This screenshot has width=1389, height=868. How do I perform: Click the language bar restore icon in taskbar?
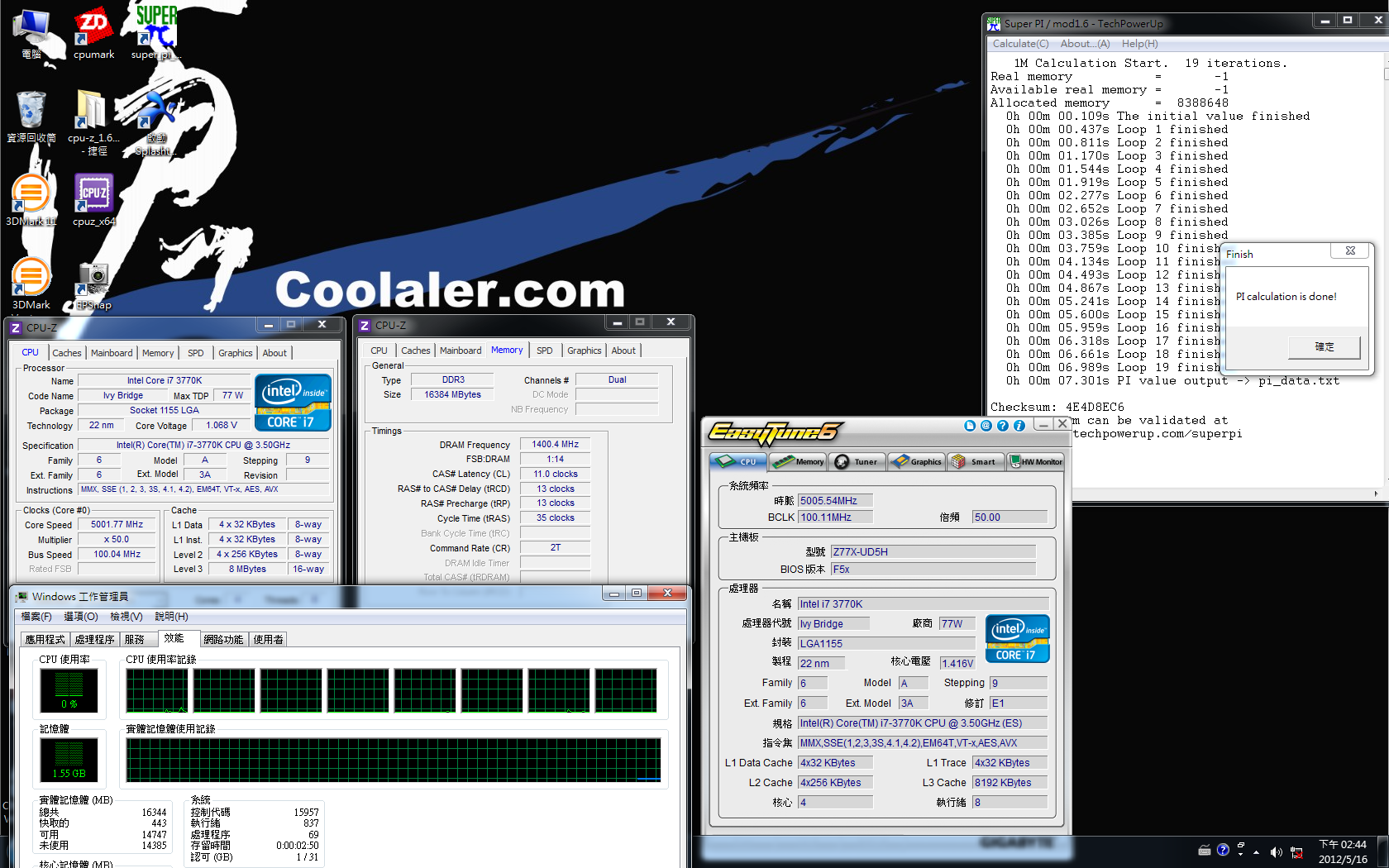click(x=1241, y=846)
